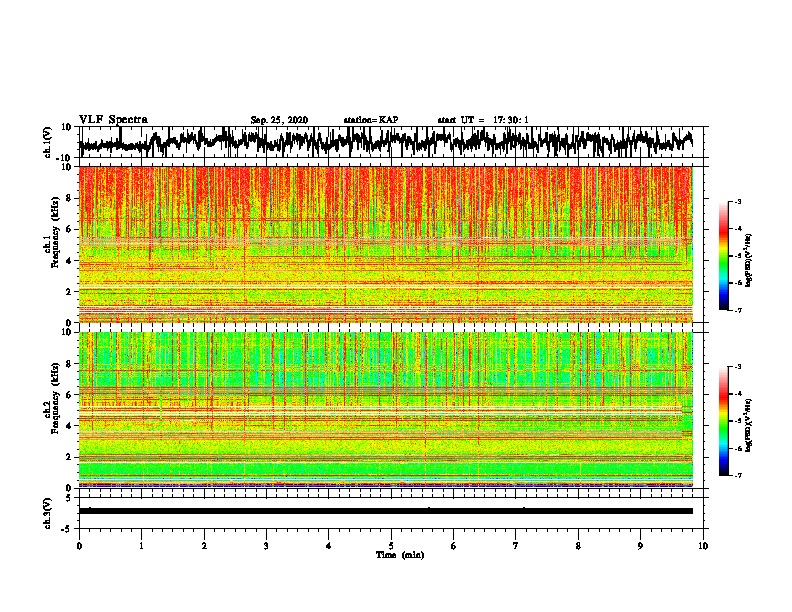Click the ch.1 spectrogram panel
Screen dimensions: 792x612
click(386, 244)
